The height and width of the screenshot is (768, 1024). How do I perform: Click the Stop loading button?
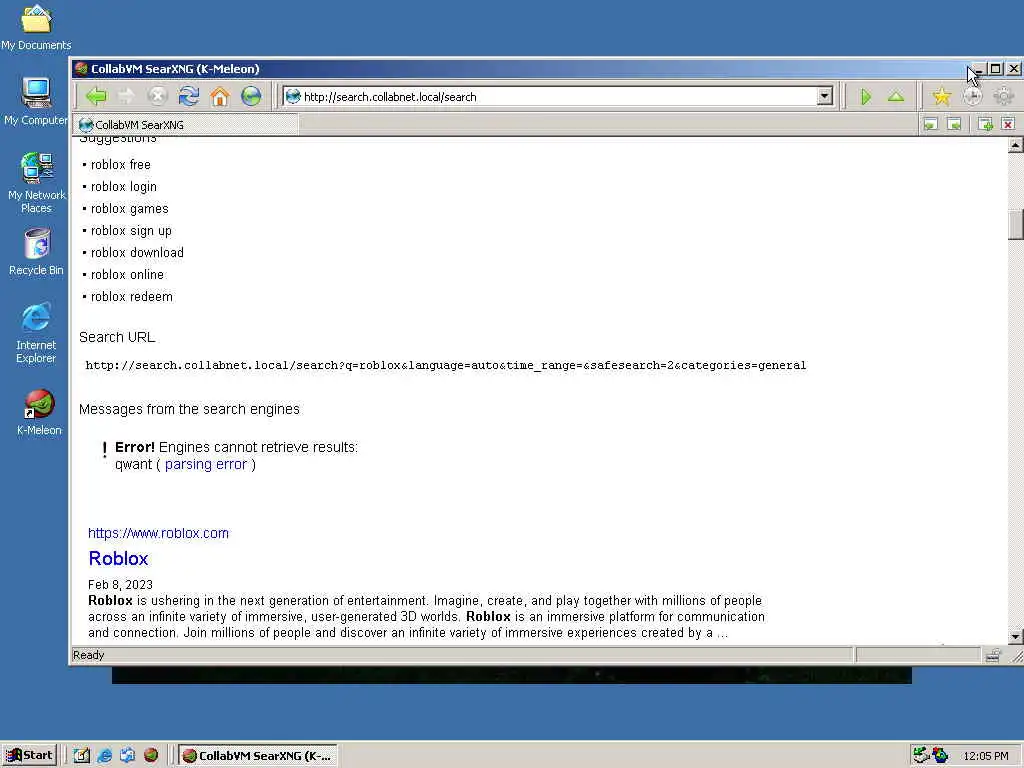[x=157, y=97]
